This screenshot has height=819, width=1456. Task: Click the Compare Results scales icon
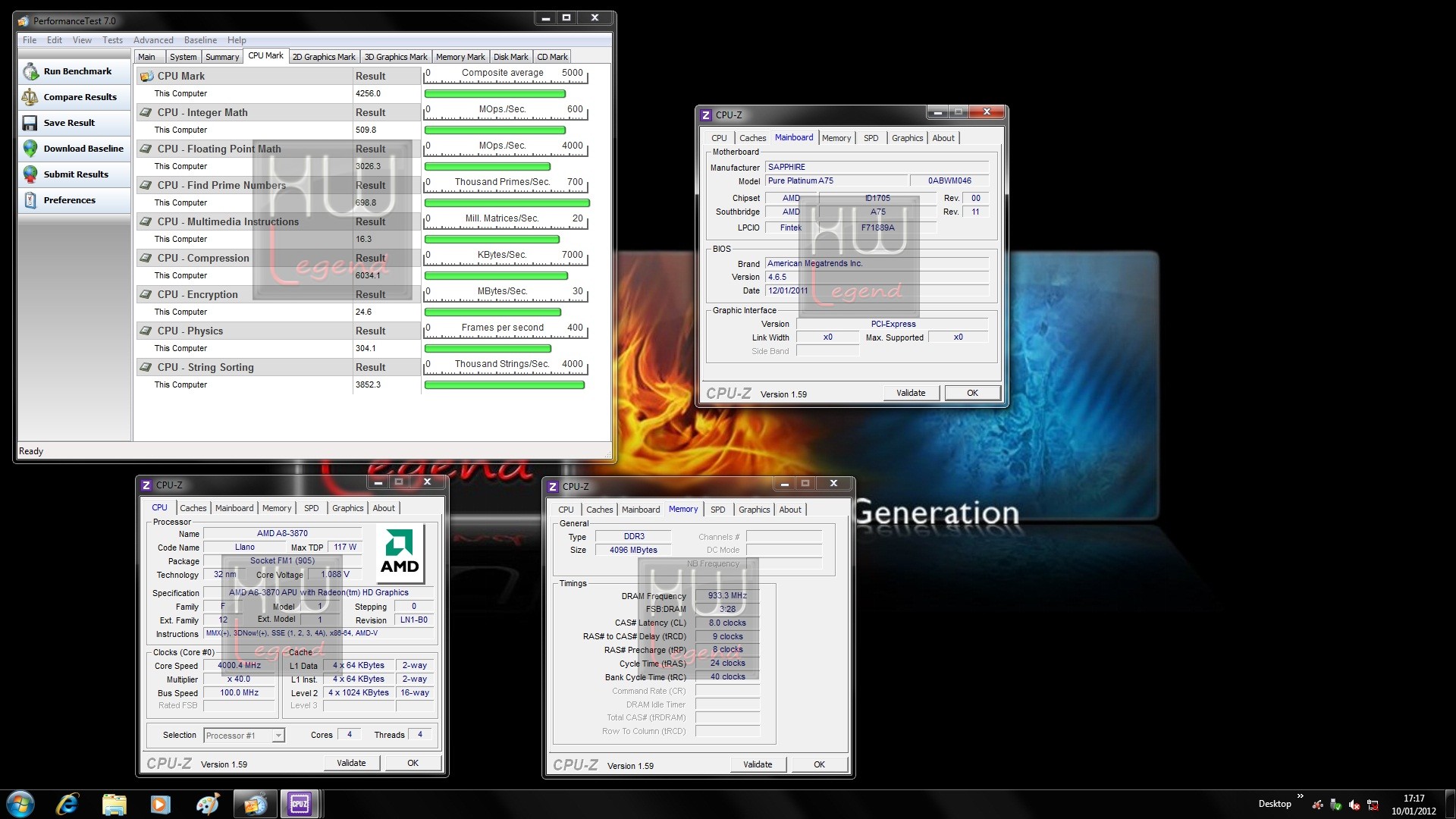[30, 97]
